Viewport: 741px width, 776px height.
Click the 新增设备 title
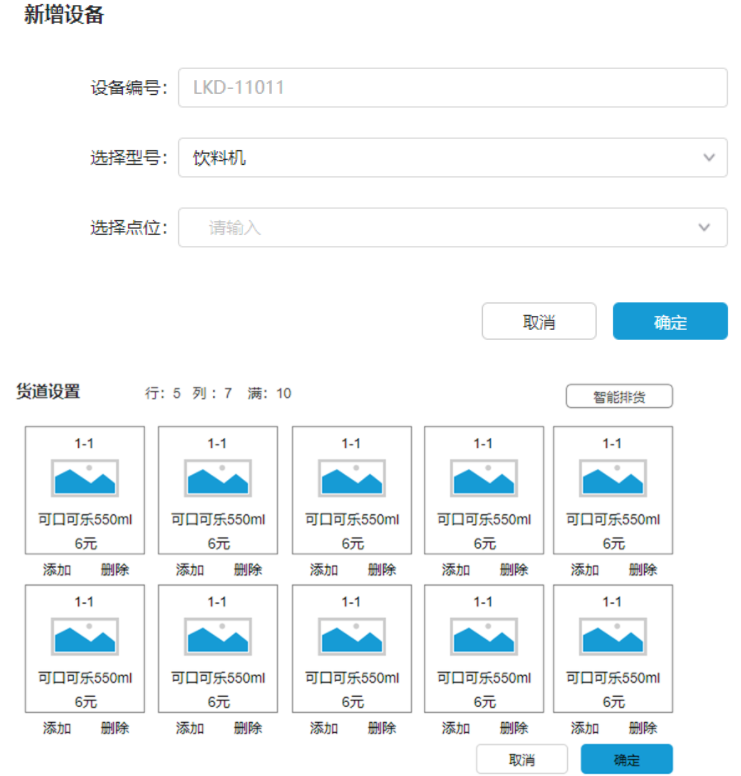[64, 14]
